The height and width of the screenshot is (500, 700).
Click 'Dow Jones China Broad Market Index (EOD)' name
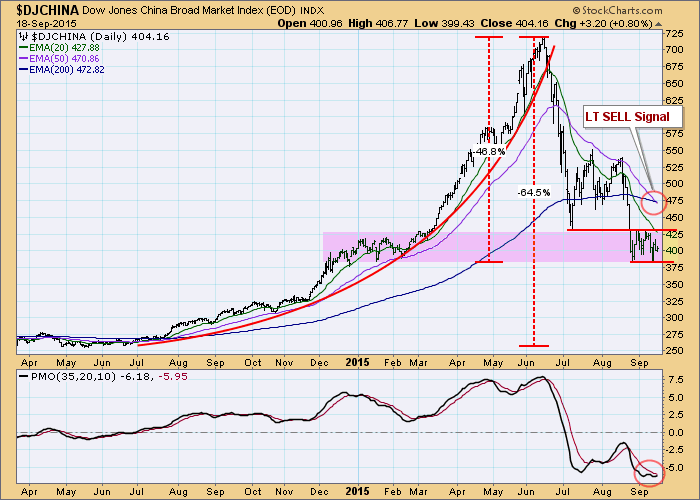click(x=189, y=10)
